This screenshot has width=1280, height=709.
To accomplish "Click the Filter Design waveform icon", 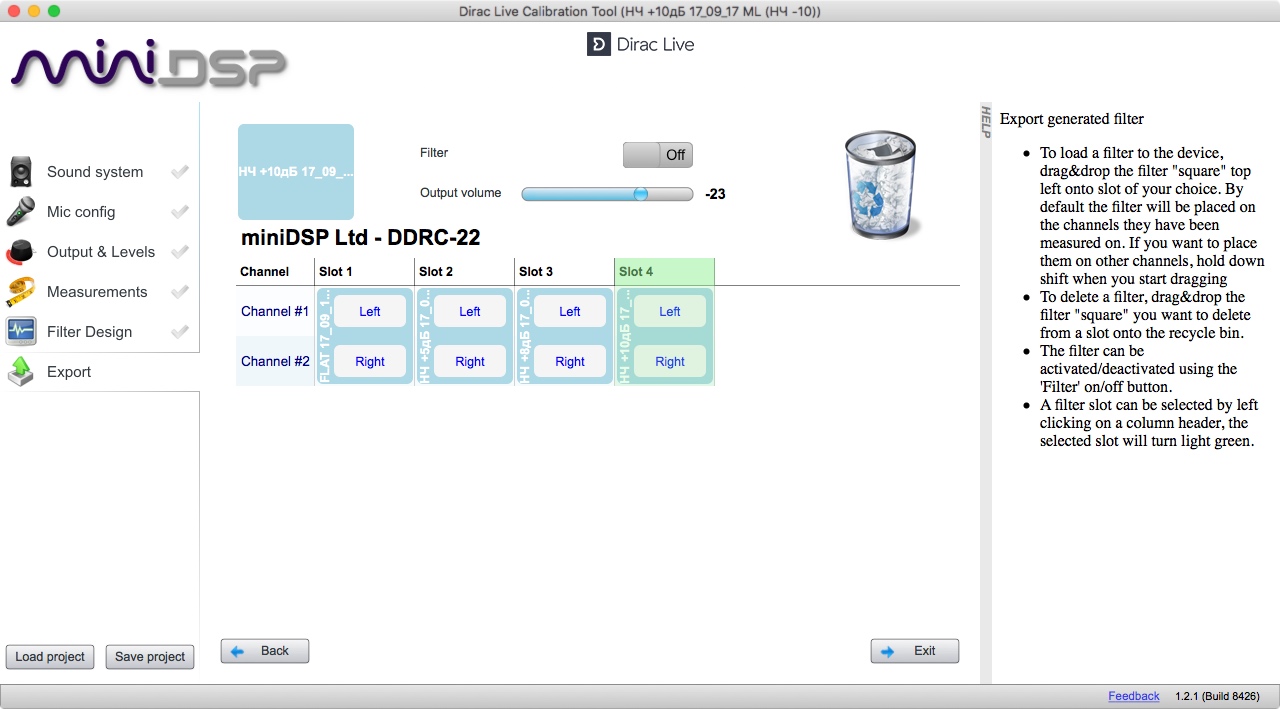I will point(21,332).
